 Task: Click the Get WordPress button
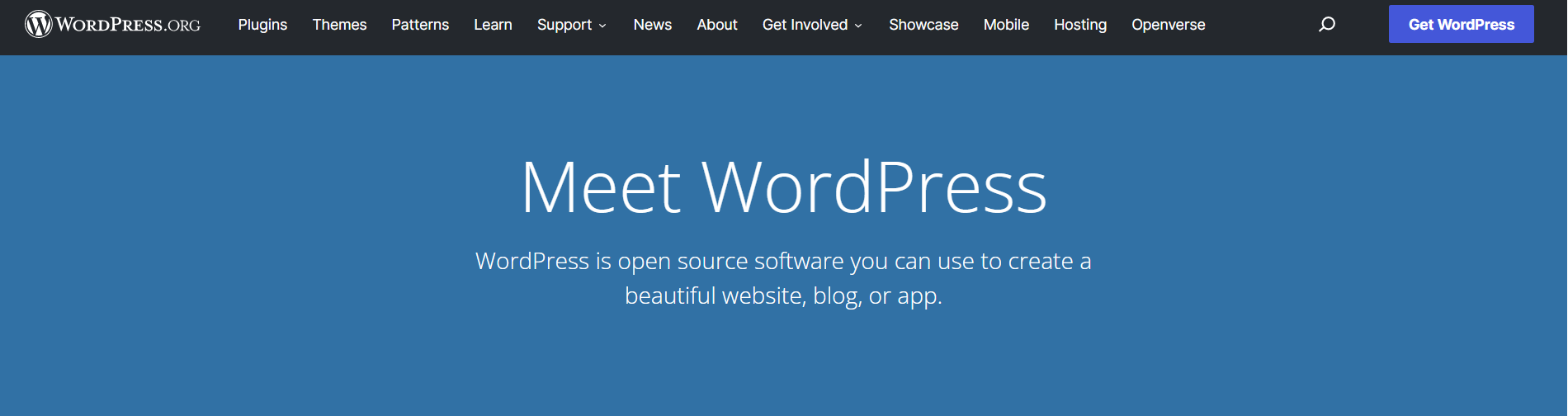click(1461, 24)
